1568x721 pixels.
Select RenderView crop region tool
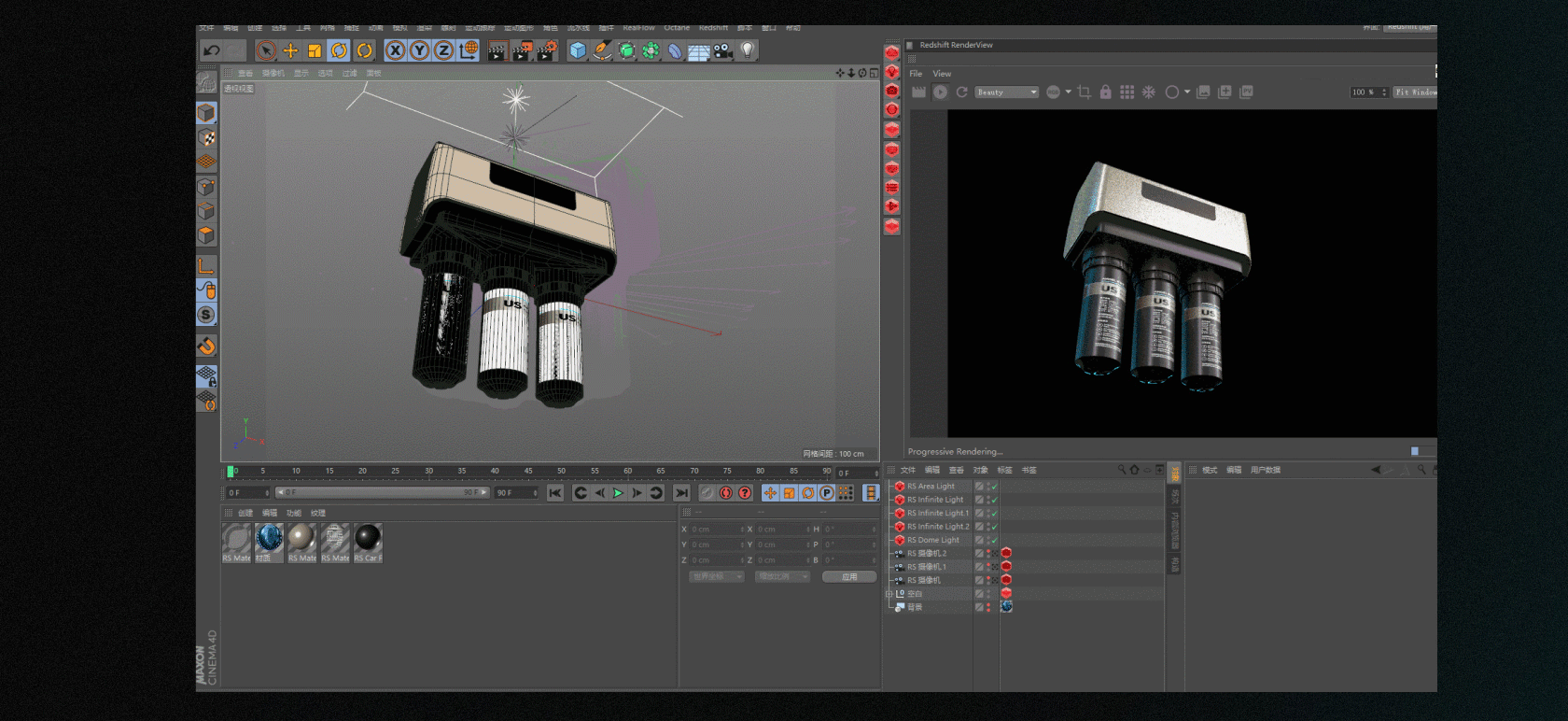coord(1084,92)
